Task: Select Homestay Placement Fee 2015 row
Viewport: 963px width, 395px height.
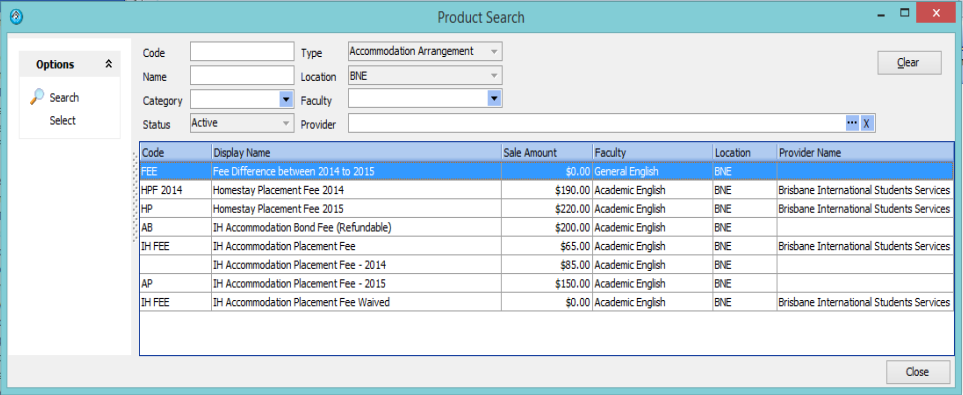Action: click(x=547, y=208)
